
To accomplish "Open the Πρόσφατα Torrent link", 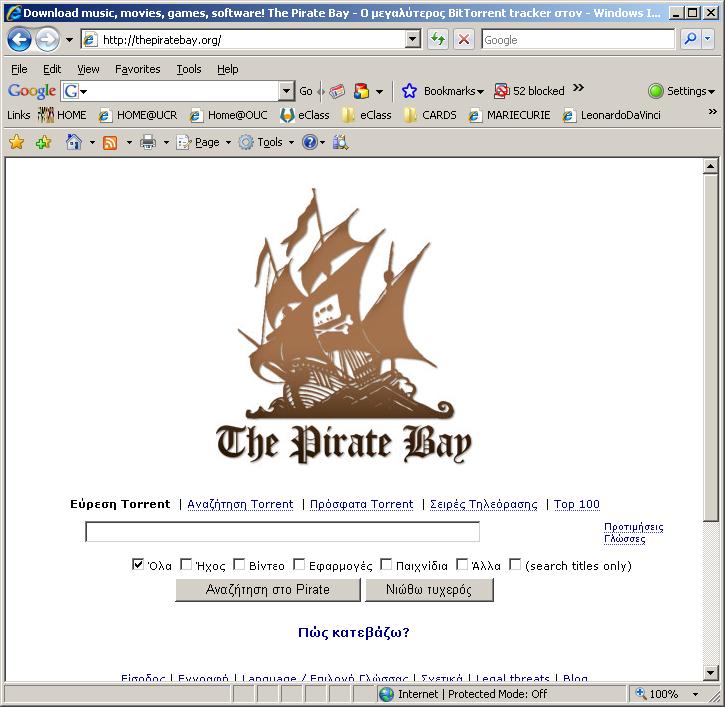I will (x=362, y=504).
